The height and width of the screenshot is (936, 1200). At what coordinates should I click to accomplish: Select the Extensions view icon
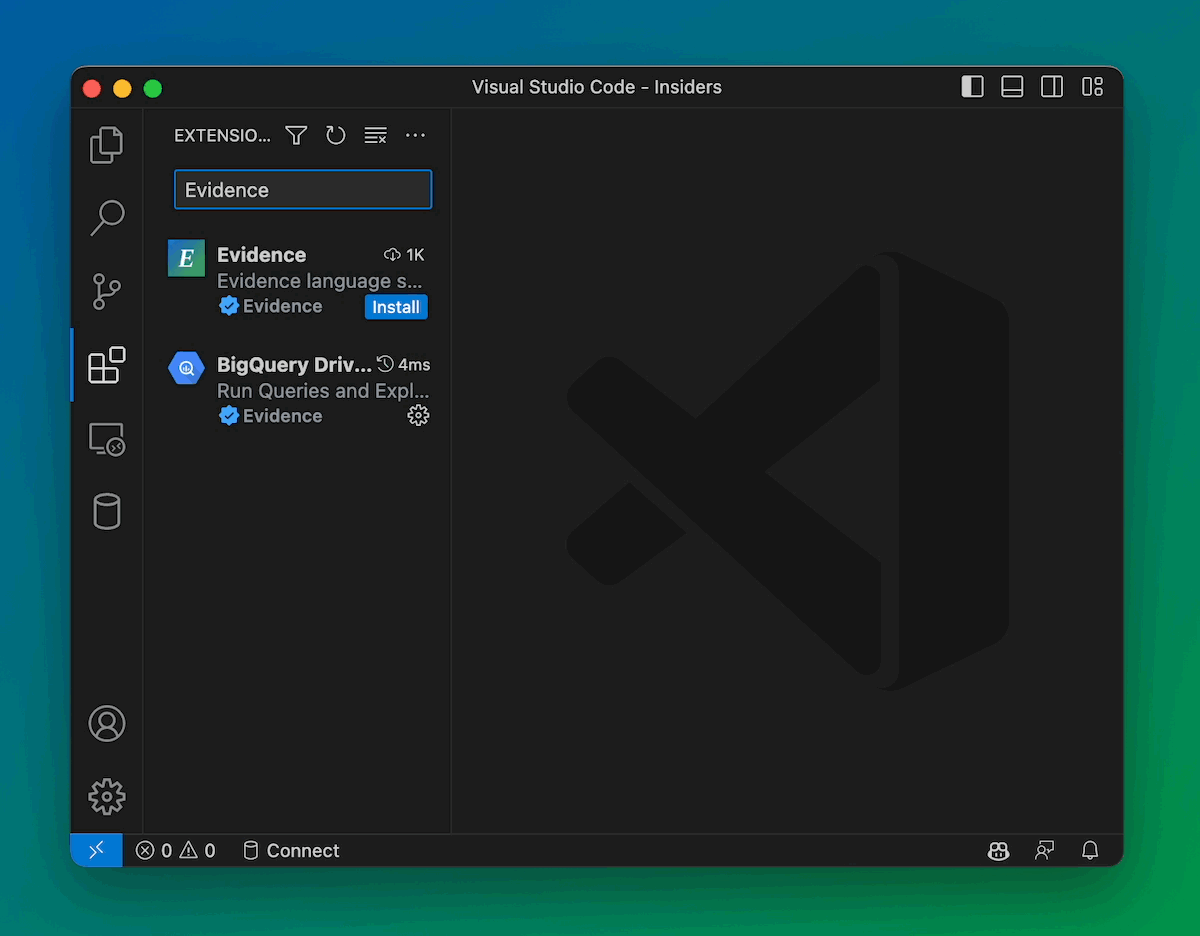(106, 365)
